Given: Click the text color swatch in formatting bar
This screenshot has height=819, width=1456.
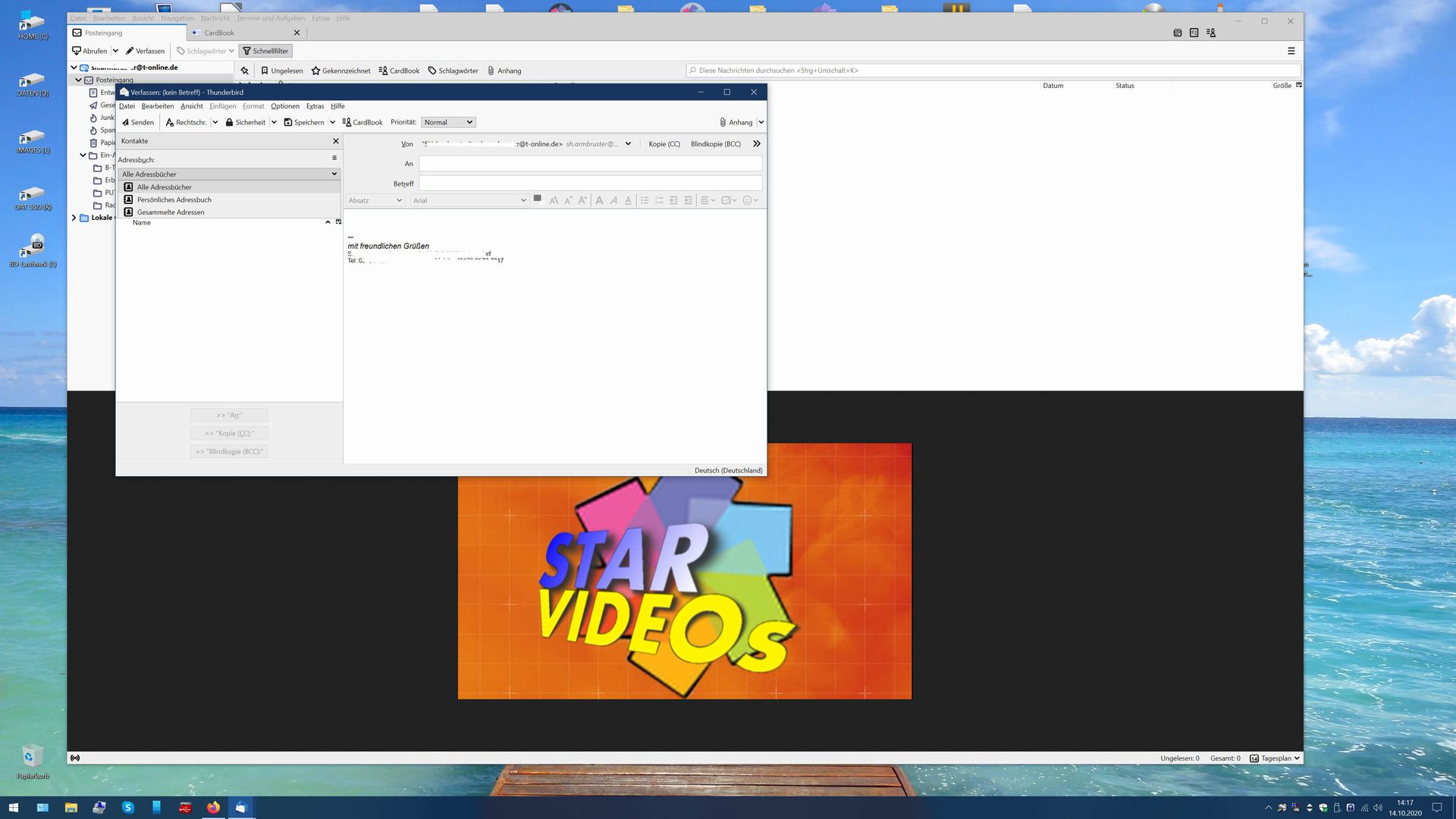Looking at the screenshot, I should coord(537,199).
